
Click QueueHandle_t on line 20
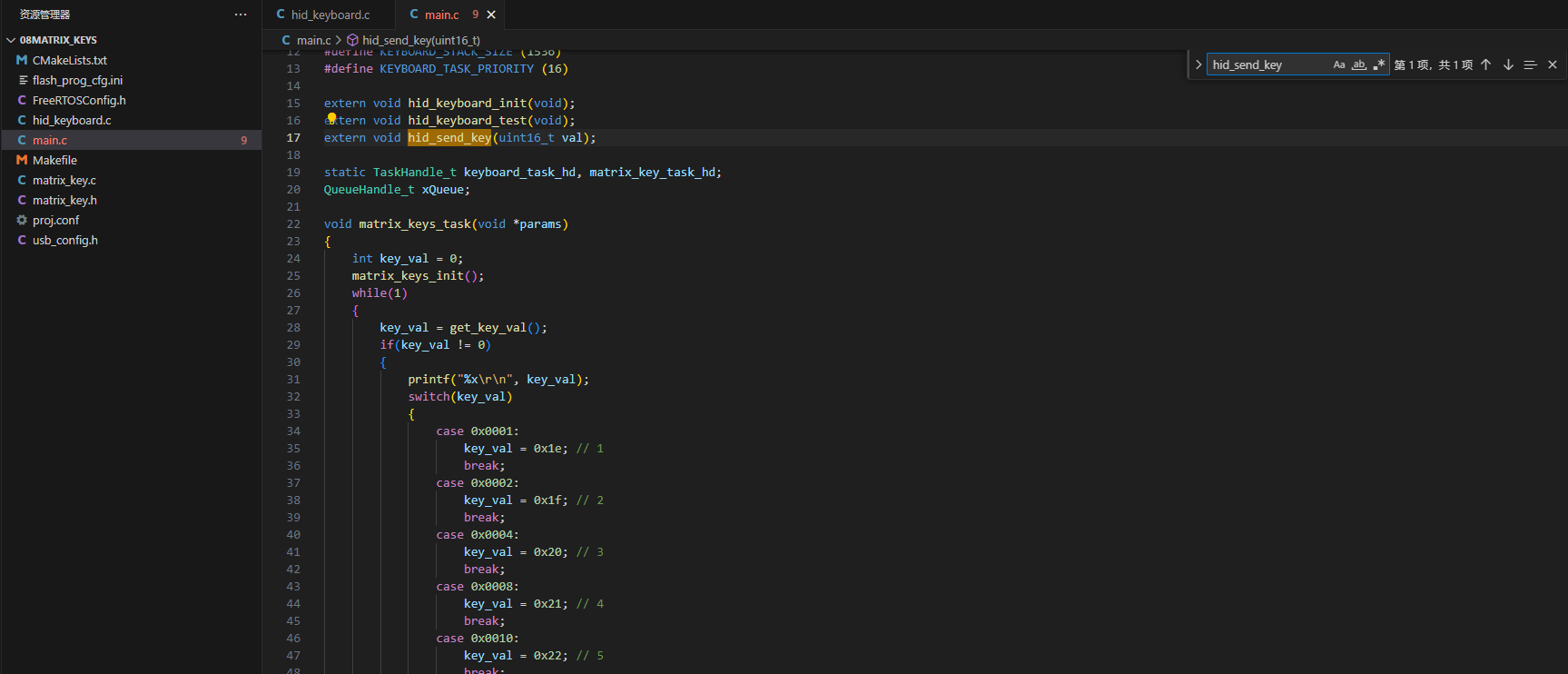point(370,190)
